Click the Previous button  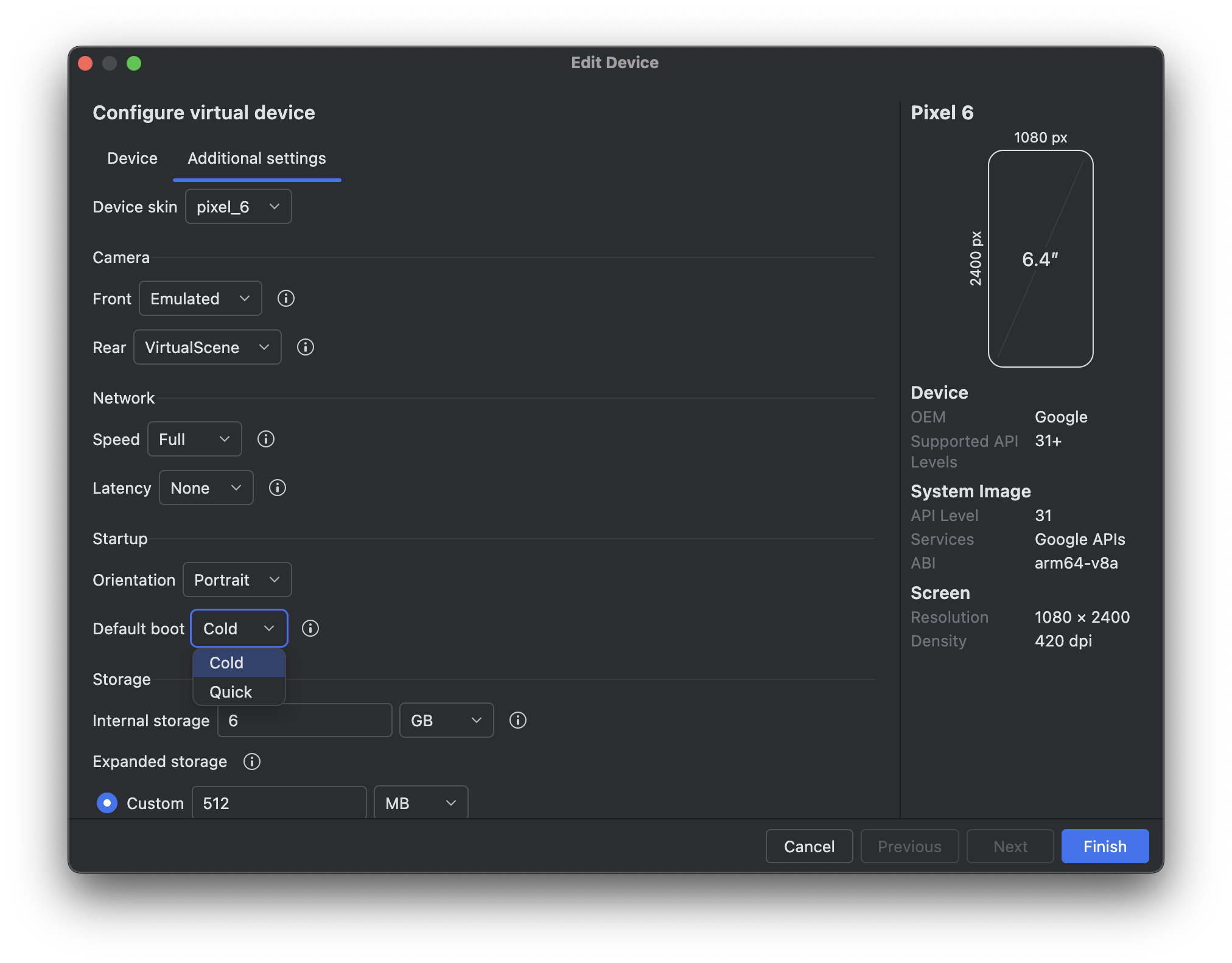pos(910,846)
